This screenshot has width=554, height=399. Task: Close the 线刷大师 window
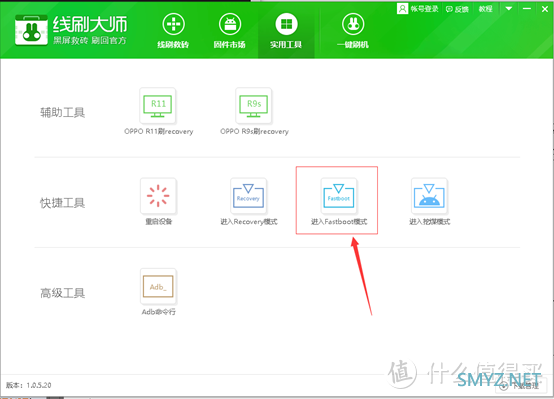(x=545, y=9)
